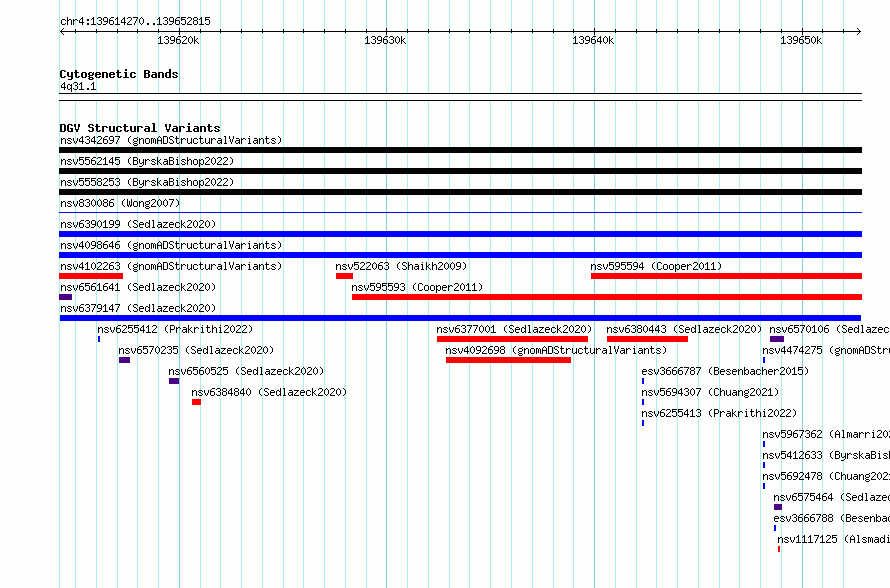This screenshot has width=890, height=588.
Task: Click red bar of nsv6377001 Sedlazeck2020
Action: click(513, 339)
